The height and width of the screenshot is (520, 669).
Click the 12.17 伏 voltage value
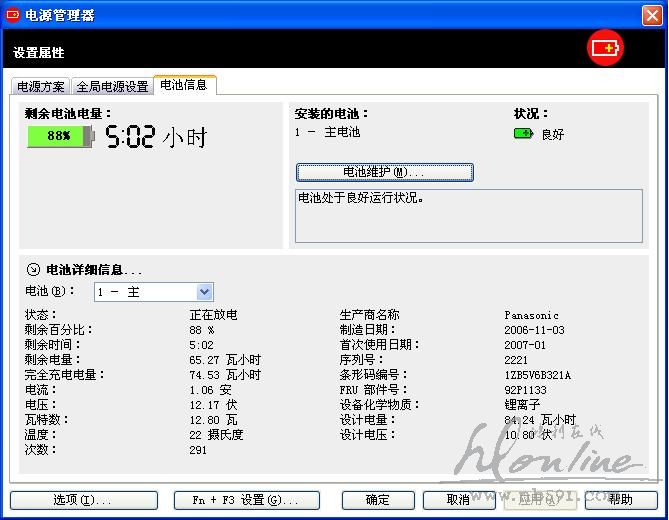tap(213, 405)
